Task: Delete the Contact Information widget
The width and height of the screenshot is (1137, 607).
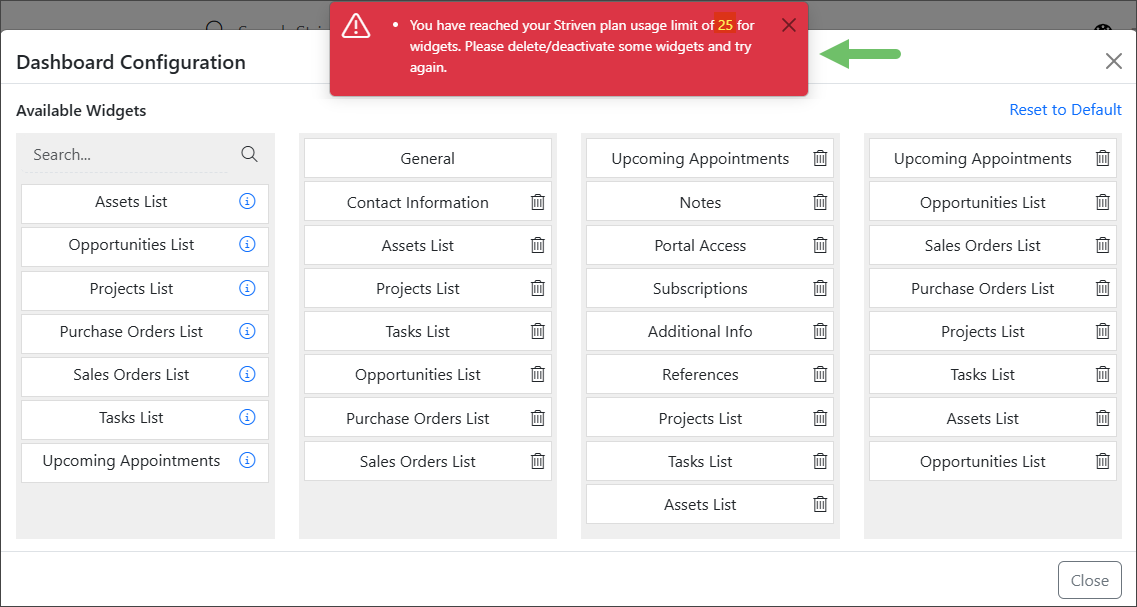Action: click(x=537, y=202)
